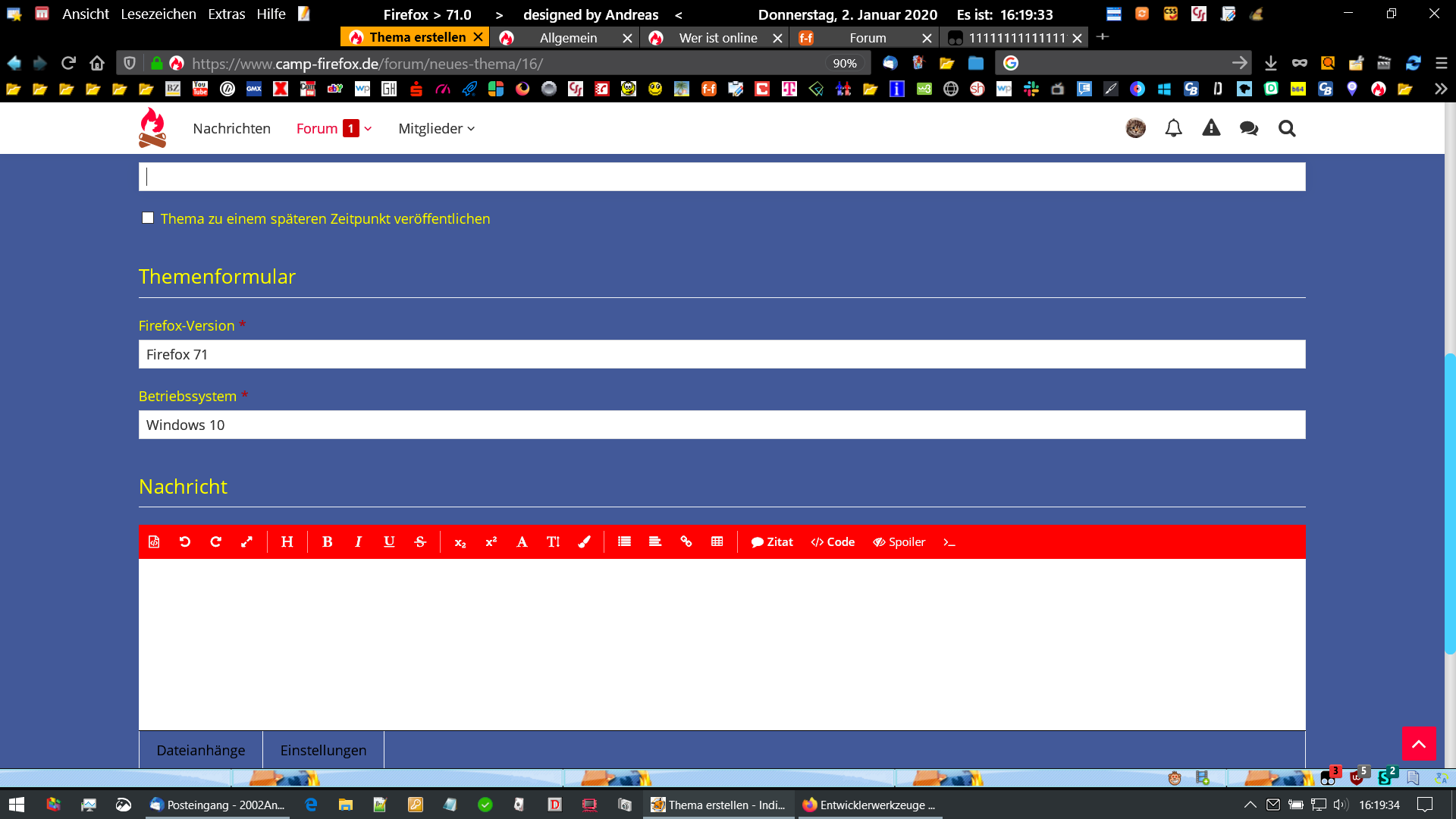Switch to the Wer ist online browser tab

[717, 38]
